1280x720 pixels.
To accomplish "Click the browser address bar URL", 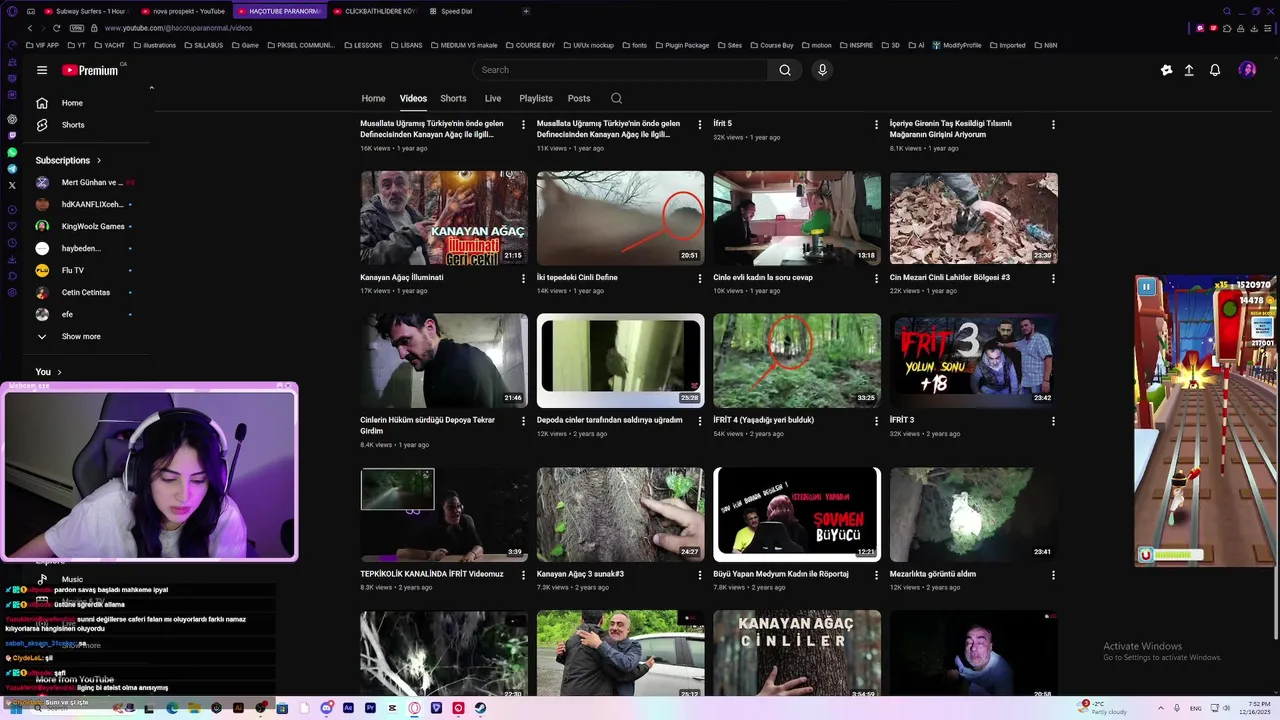I will tap(178, 28).
